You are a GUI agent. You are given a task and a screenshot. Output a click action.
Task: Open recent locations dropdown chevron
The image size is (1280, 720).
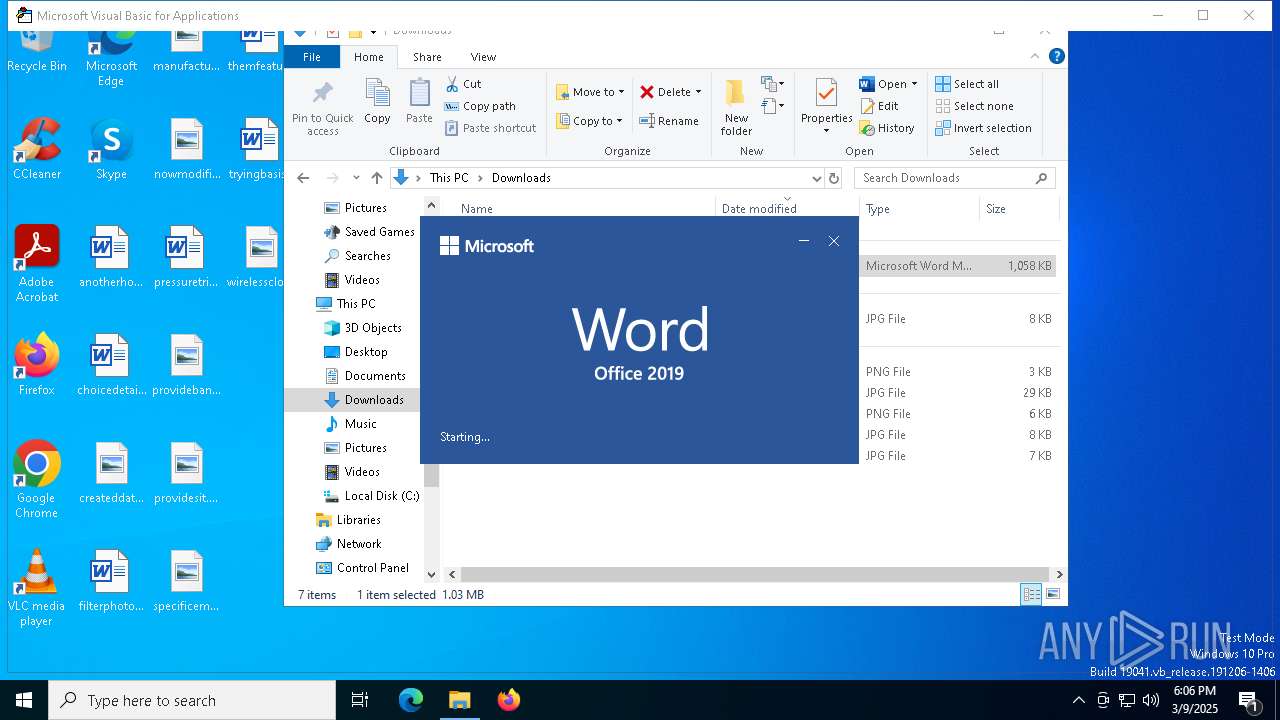click(x=356, y=178)
